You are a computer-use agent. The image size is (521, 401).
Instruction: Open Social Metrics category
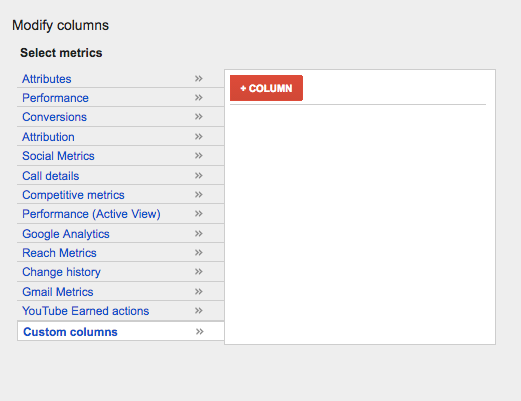tap(58, 156)
